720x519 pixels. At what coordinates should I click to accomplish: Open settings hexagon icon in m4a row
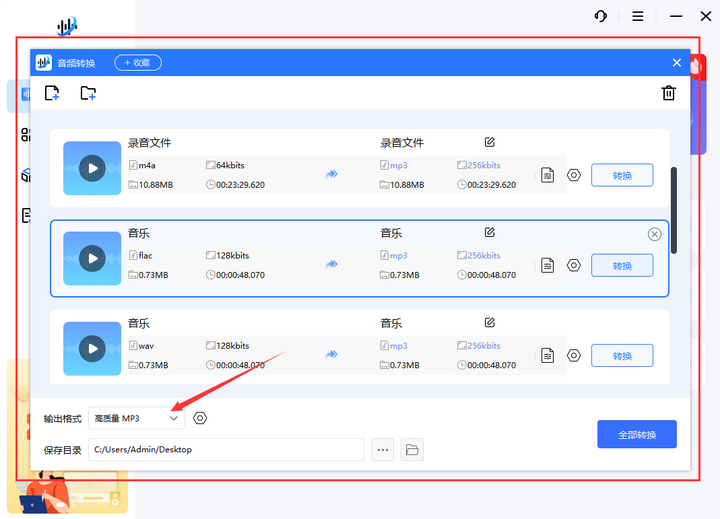coord(574,175)
